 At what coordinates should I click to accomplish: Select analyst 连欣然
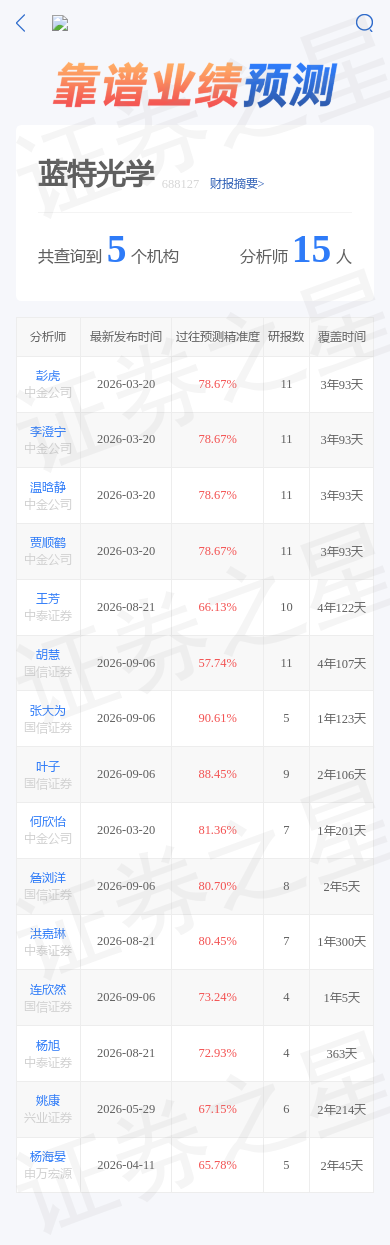[48, 990]
